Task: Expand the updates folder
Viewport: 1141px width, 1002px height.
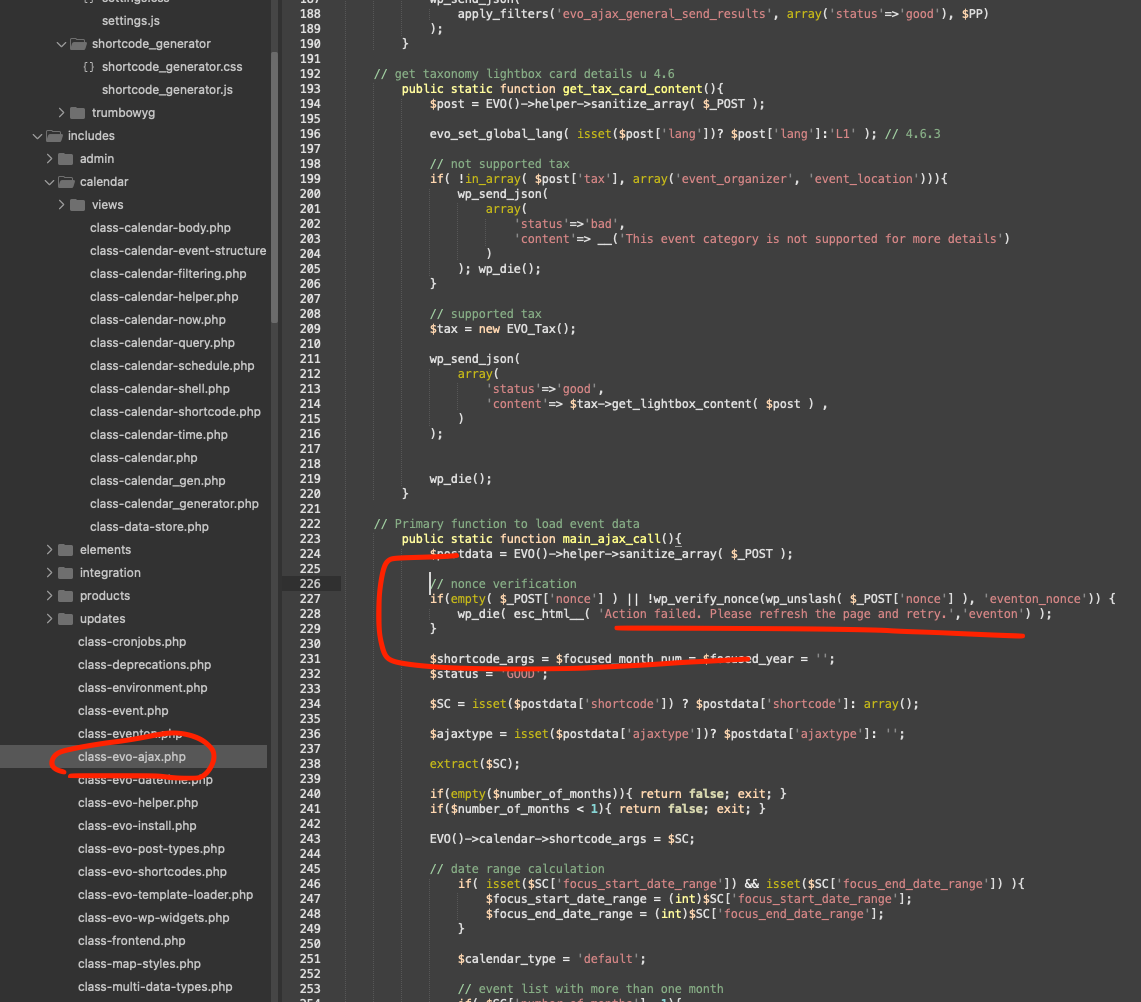Action: 49,619
